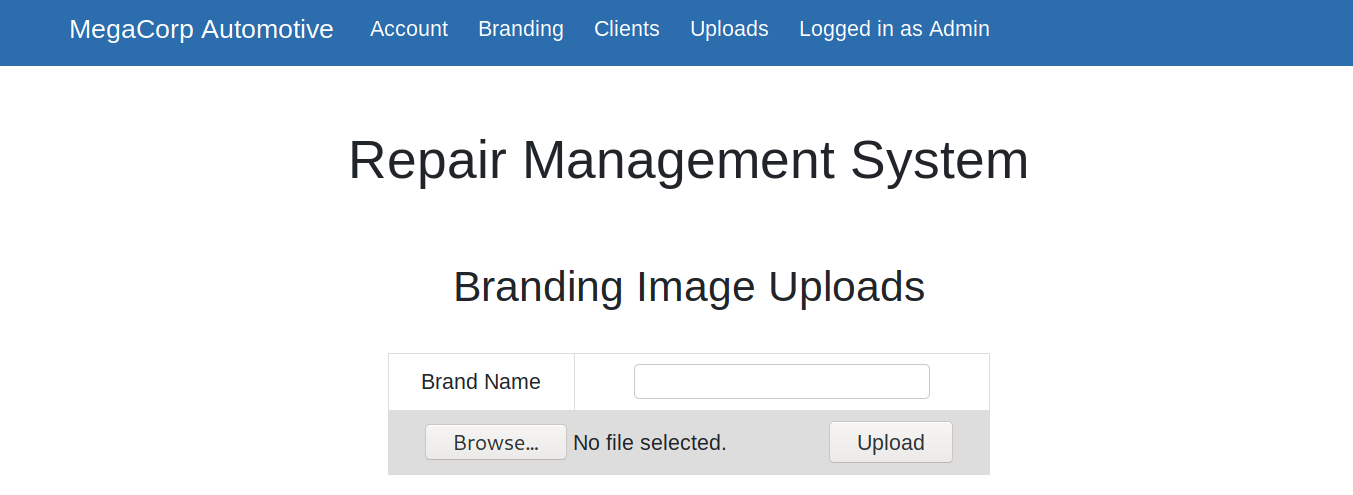
Task: Select Uploads in the navigation bar
Action: click(x=729, y=29)
